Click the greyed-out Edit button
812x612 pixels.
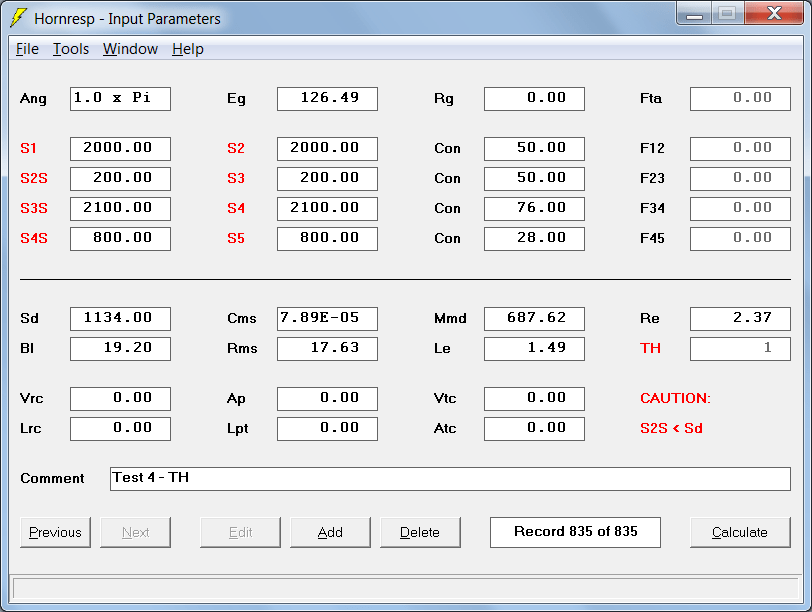click(240, 532)
